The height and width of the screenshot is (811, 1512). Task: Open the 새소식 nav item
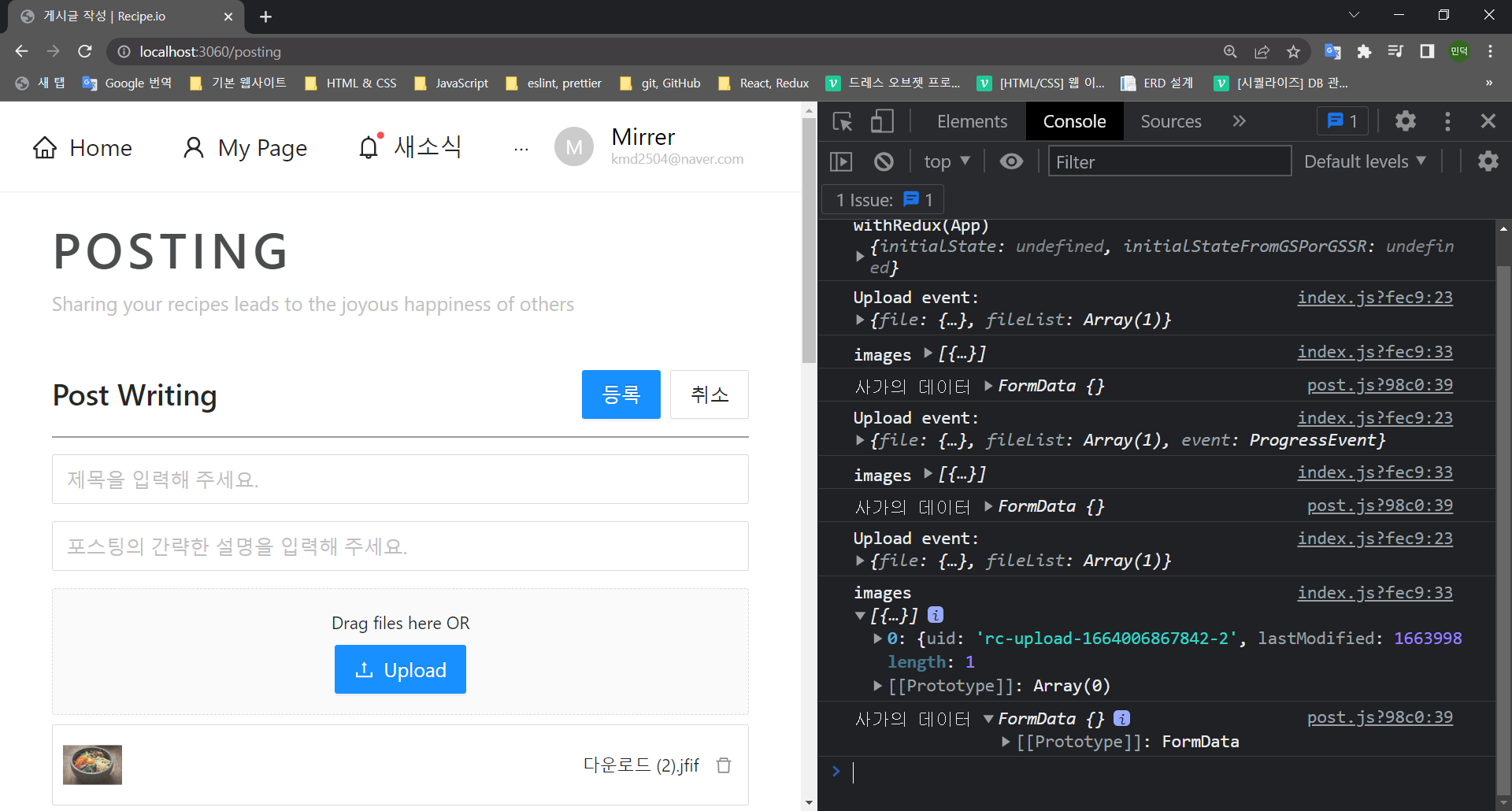pos(409,146)
